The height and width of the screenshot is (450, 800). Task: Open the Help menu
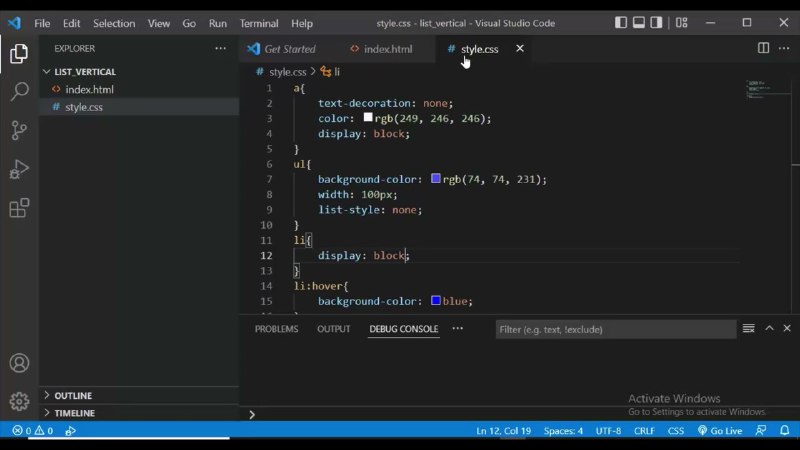pyautogui.click(x=302, y=23)
